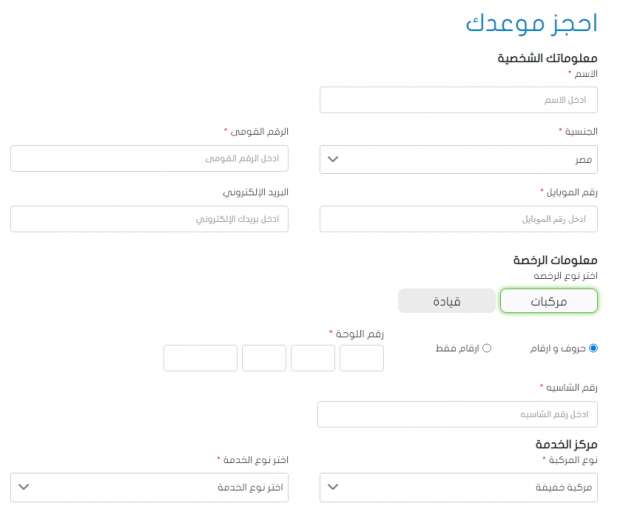Click the احجز موعدك page heading
Viewport: 620px width, 506px height.
point(531,24)
